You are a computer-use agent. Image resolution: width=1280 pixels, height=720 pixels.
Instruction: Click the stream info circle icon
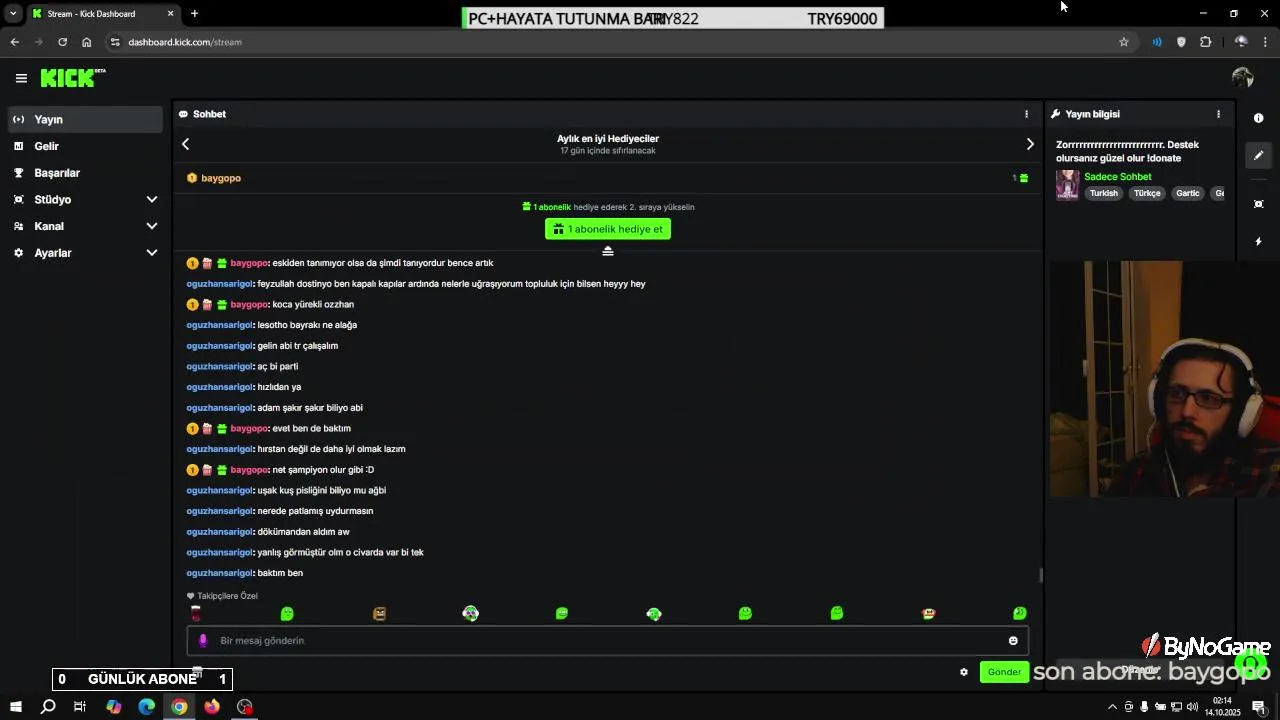(x=1259, y=118)
